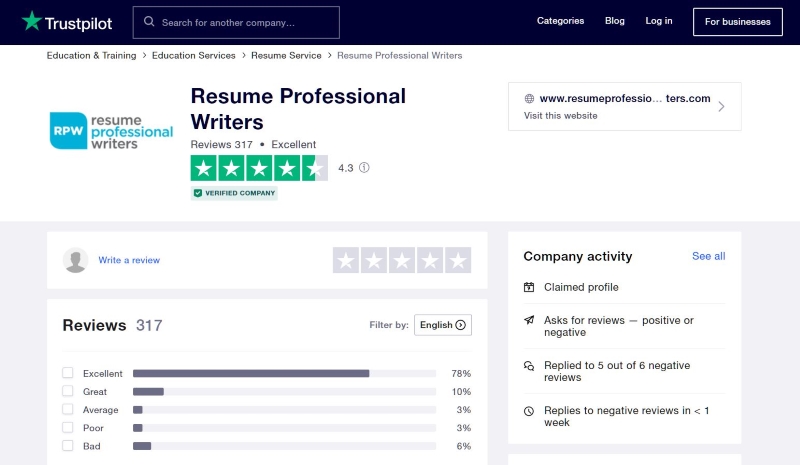Image resolution: width=800 pixels, height=465 pixels.
Task: Click Log in
Action: point(659,21)
